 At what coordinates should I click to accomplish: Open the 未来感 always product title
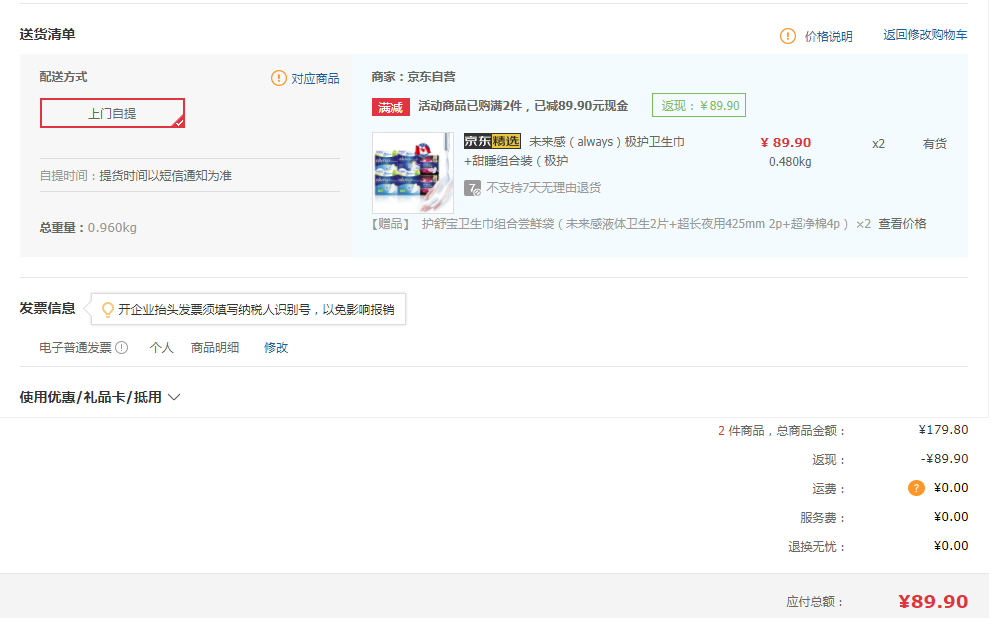click(574, 151)
